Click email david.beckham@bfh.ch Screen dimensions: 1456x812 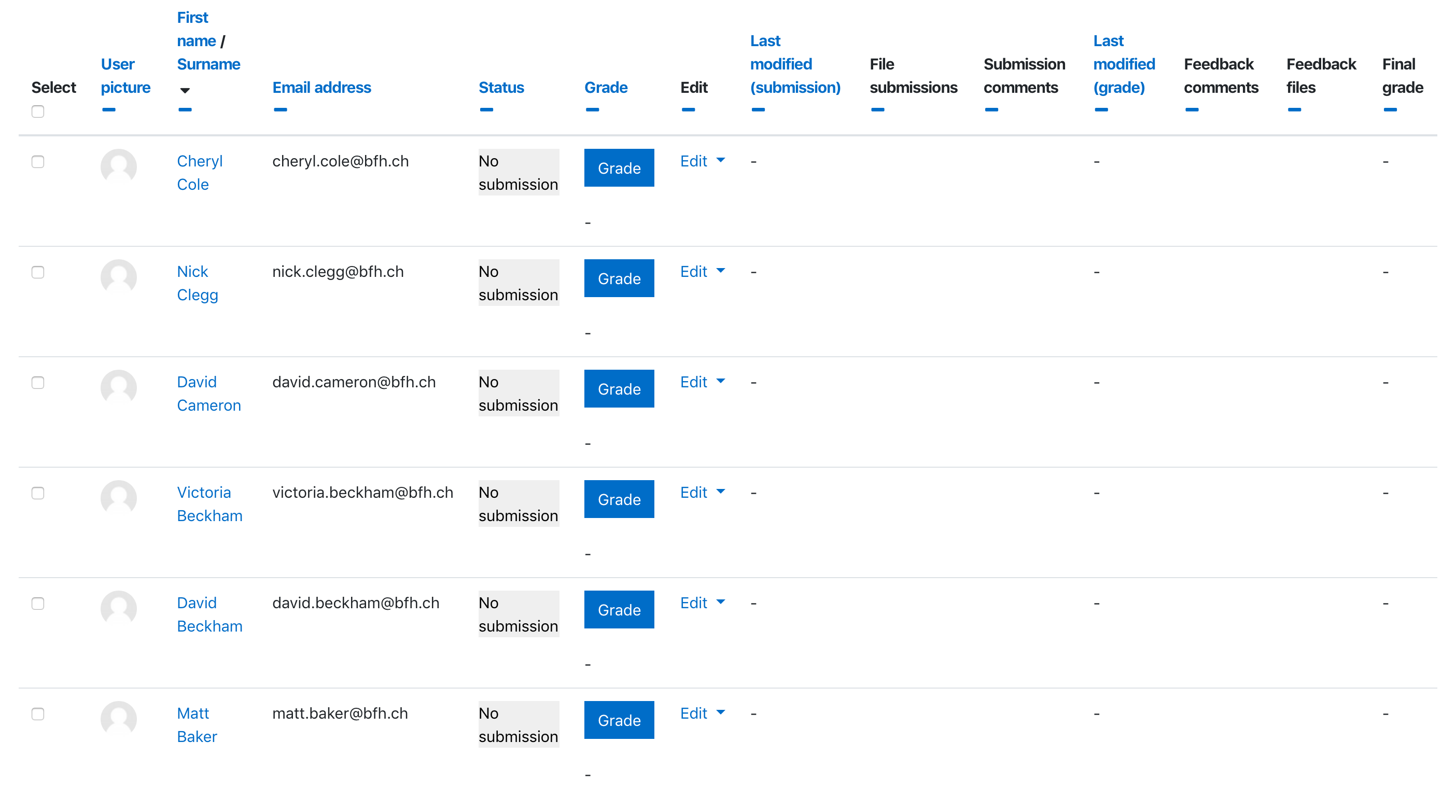point(356,603)
